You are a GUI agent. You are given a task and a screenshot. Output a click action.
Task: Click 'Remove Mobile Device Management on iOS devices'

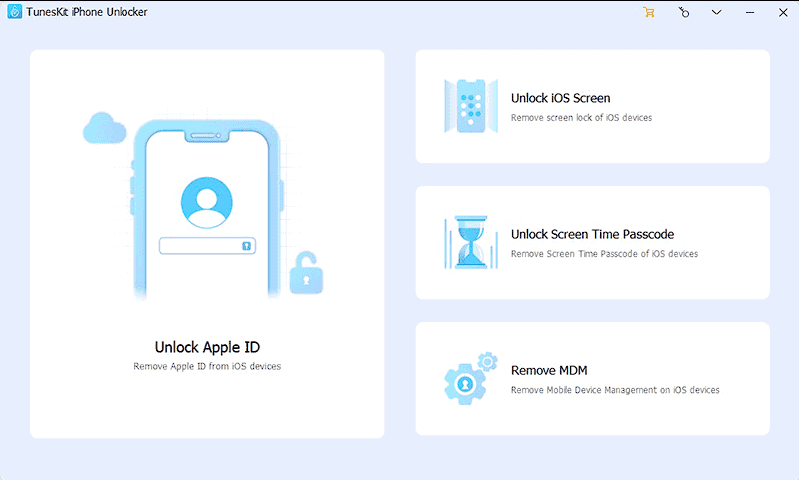click(x=615, y=390)
